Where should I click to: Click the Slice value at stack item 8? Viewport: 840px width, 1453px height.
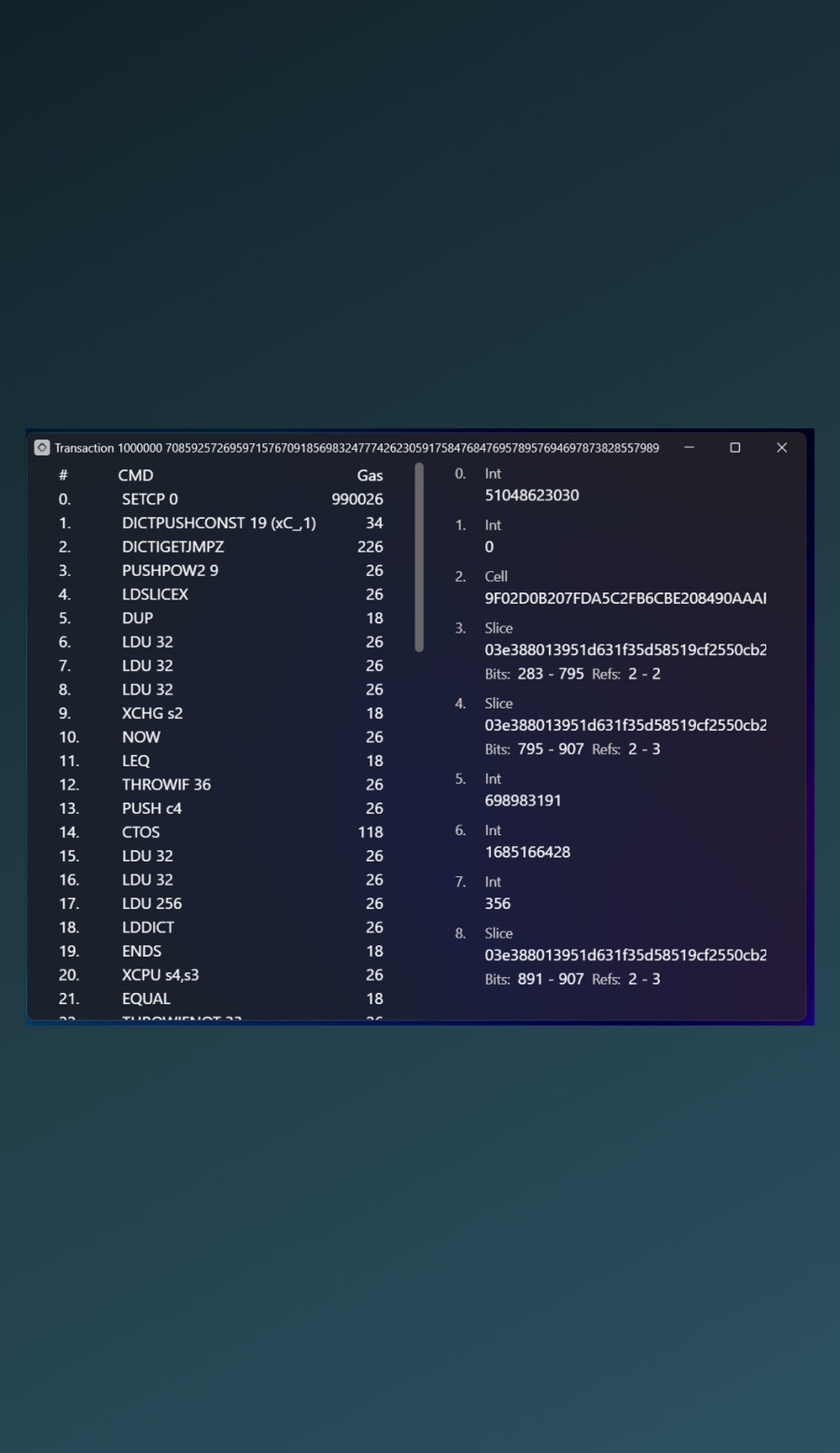click(x=625, y=955)
